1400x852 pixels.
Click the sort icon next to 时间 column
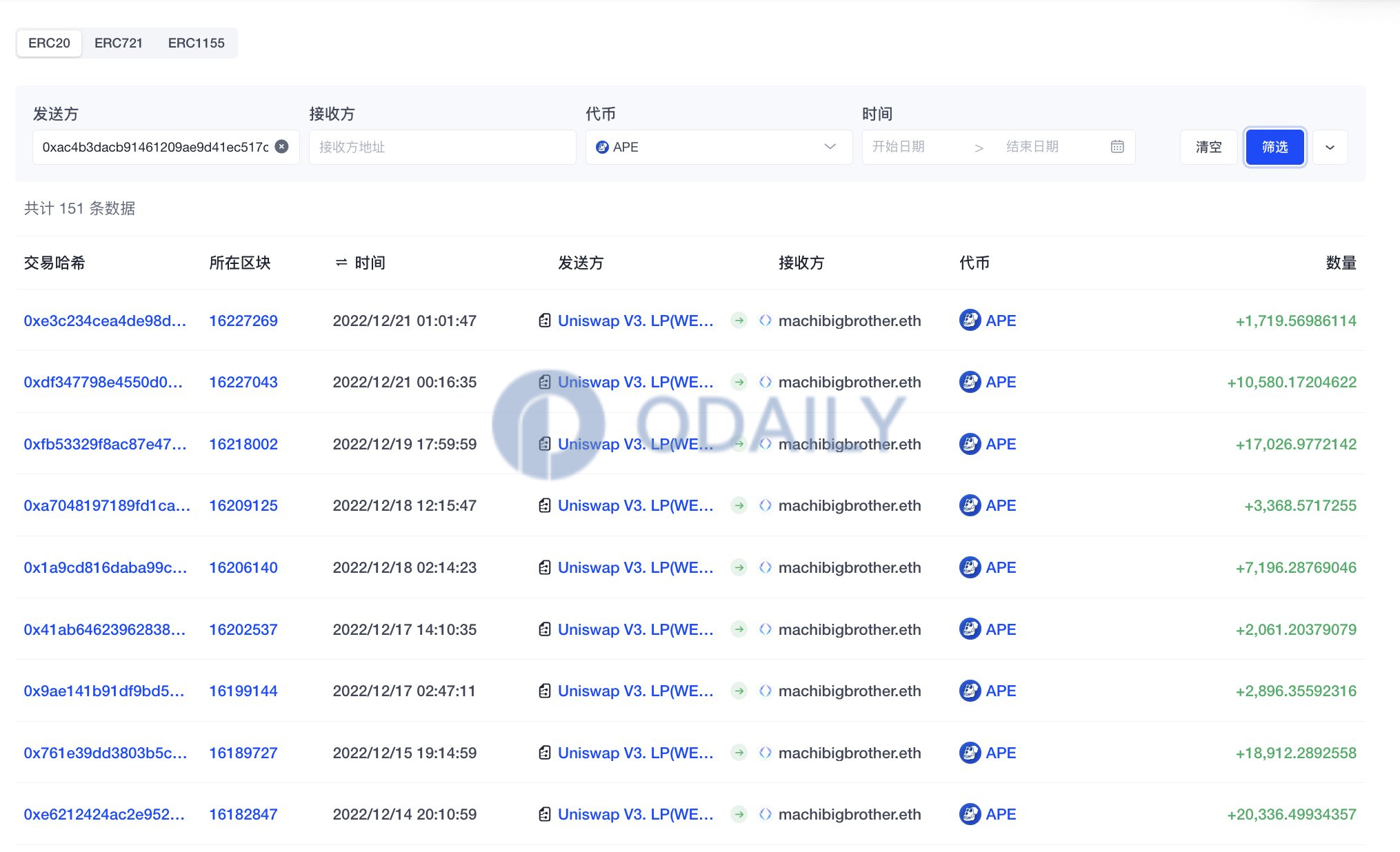click(341, 263)
